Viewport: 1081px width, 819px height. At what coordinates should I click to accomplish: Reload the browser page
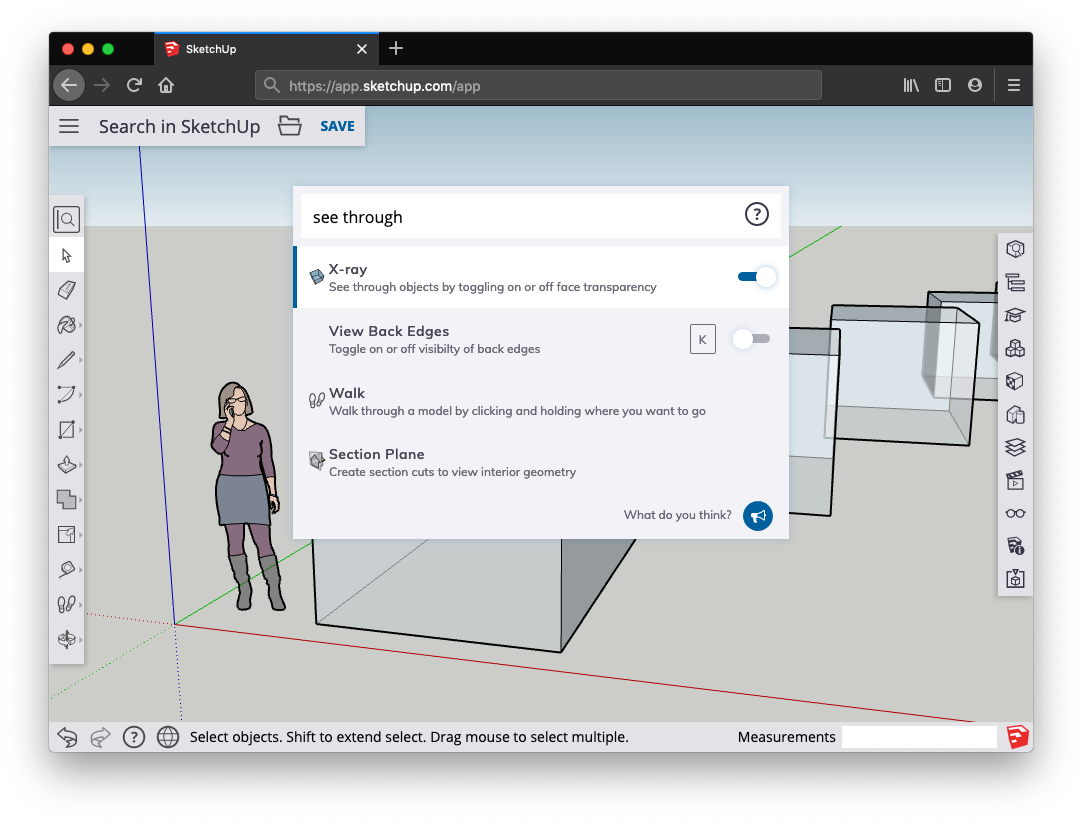tap(134, 85)
